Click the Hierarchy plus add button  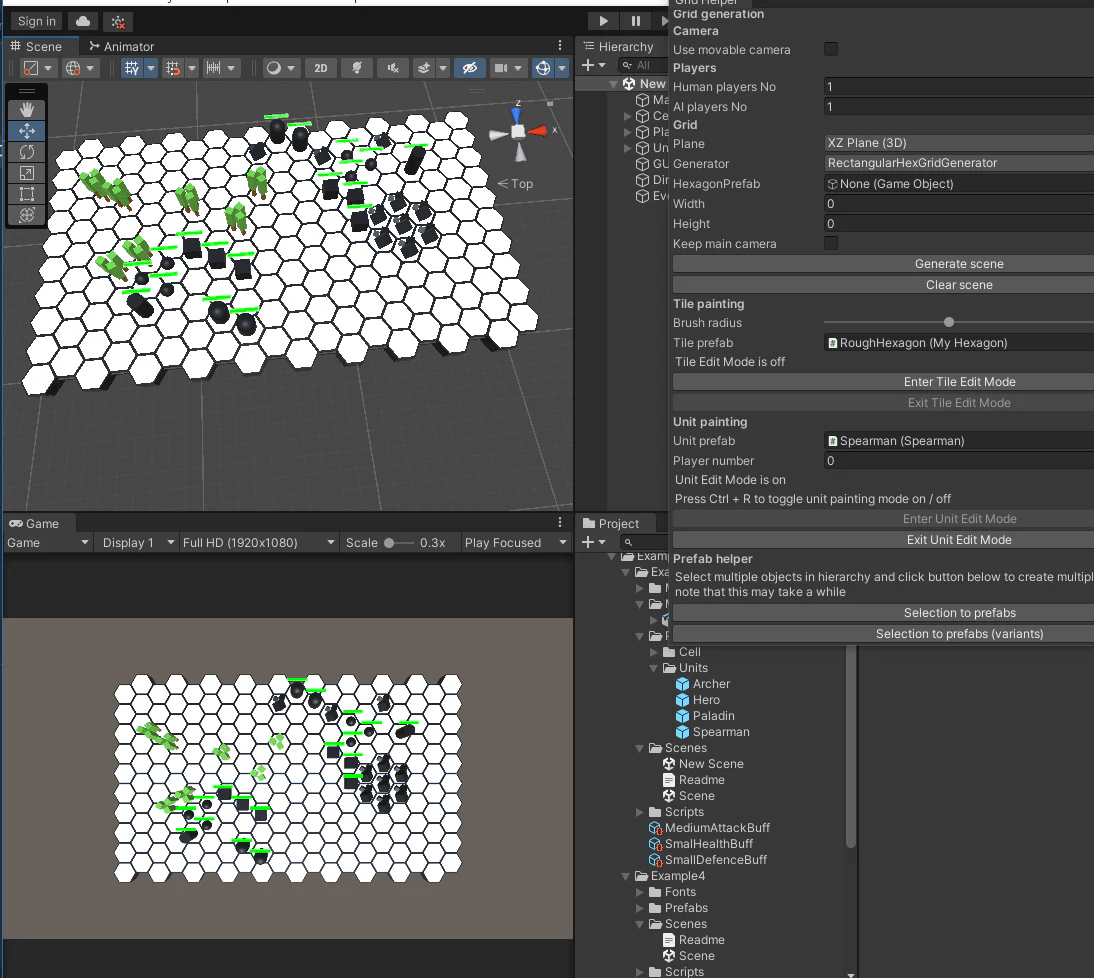pyautogui.click(x=587, y=65)
